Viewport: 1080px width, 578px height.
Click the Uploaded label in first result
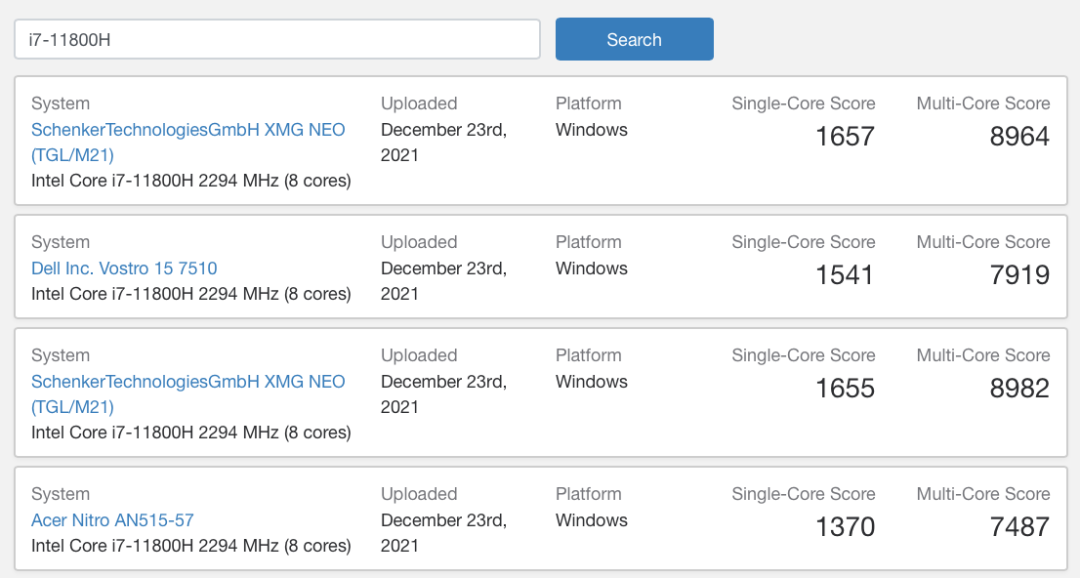[x=418, y=104]
